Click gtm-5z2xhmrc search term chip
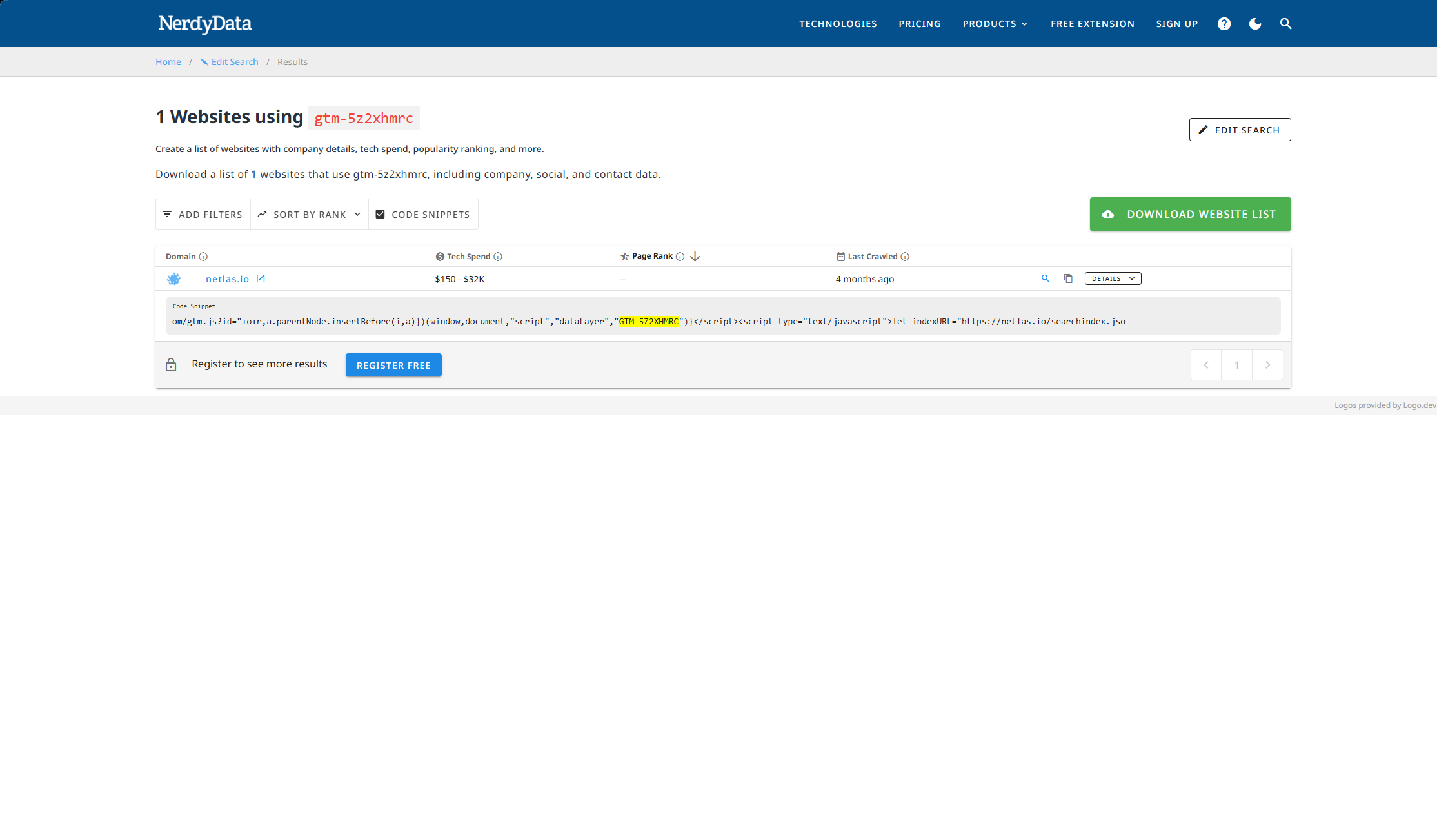The width and height of the screenshot is (1437, 840). click(364, 118)
